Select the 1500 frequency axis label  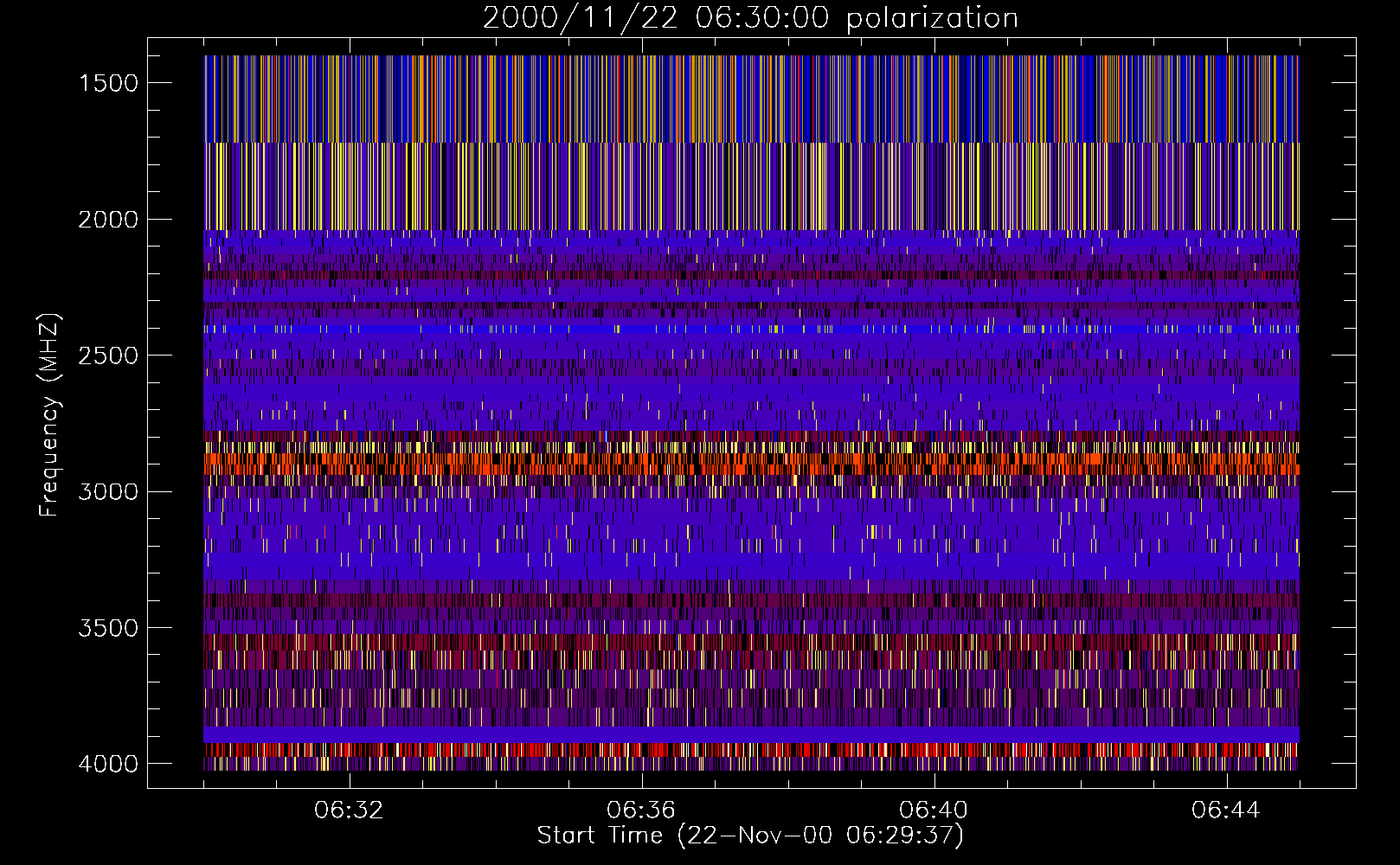[108, 83]
